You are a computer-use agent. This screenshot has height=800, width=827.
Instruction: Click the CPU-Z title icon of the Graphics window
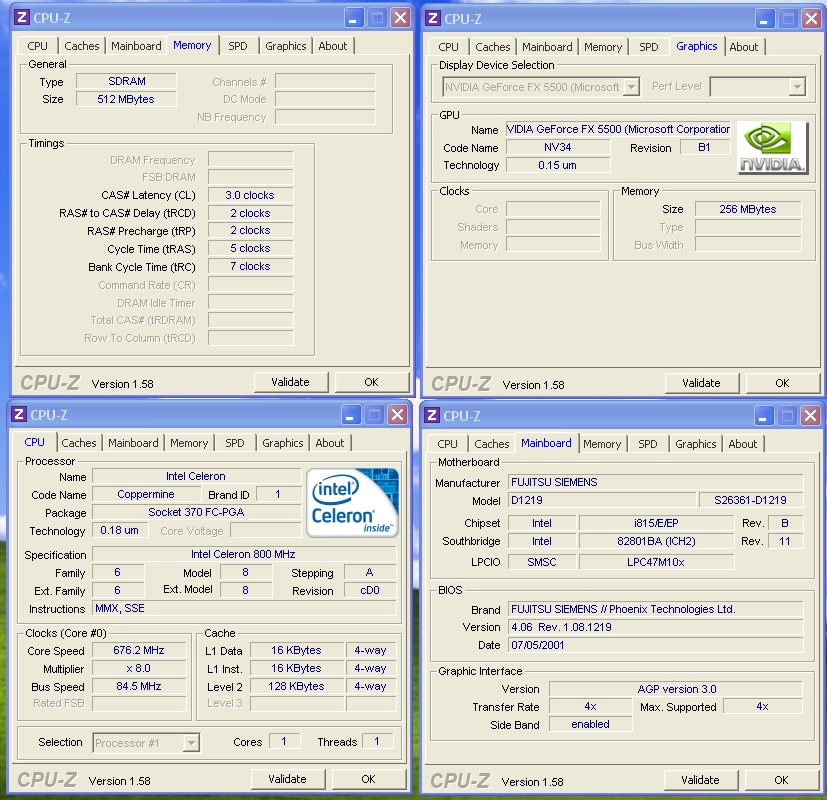pos(432,18)
